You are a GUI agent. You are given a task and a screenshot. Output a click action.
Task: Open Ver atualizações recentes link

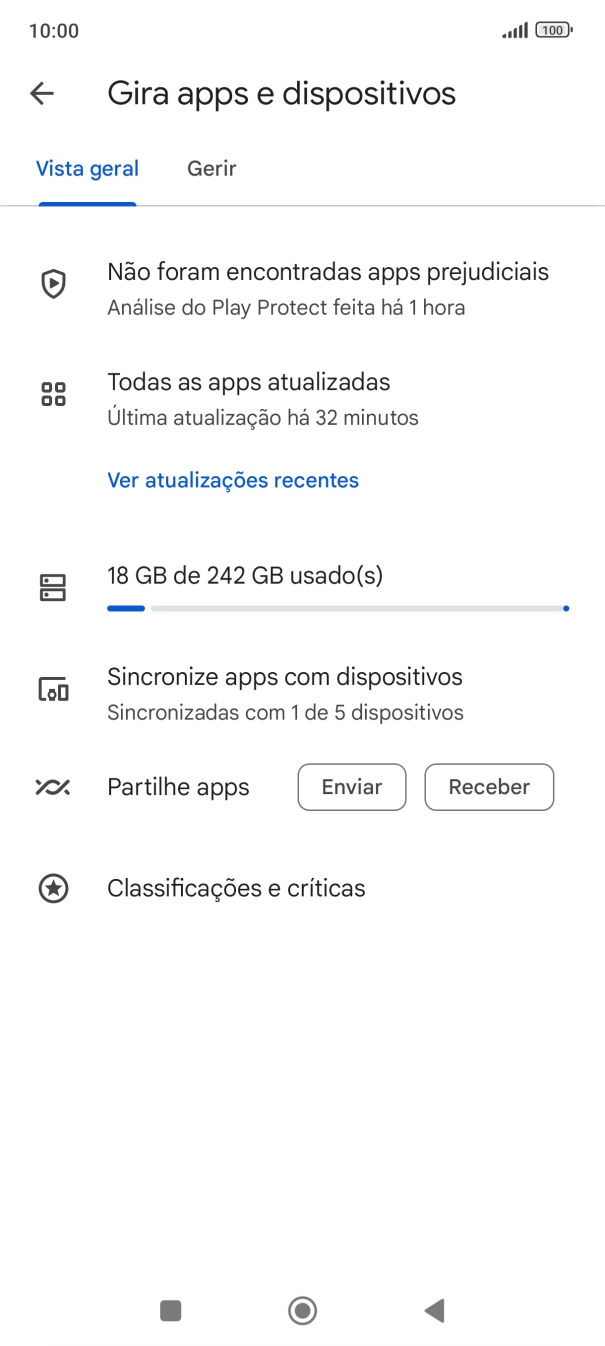233,480
